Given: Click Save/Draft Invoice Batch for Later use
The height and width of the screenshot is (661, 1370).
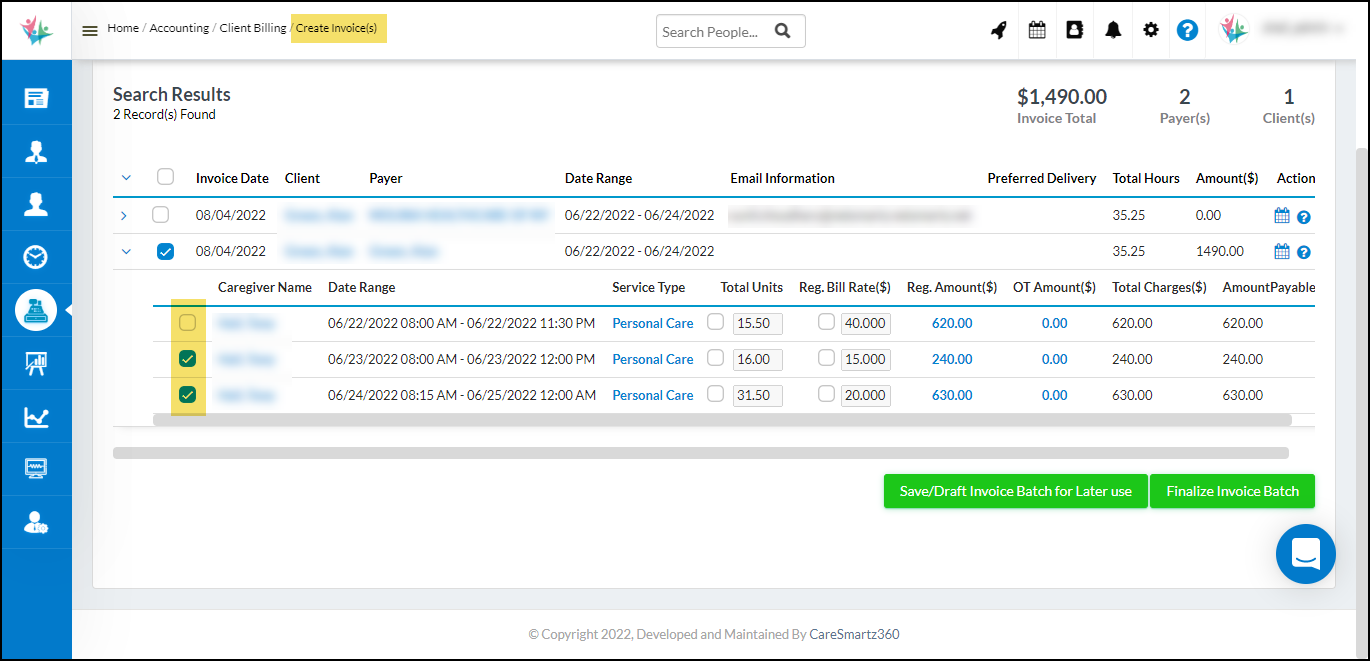Looking at the screenshot, I should point(1015,491).
